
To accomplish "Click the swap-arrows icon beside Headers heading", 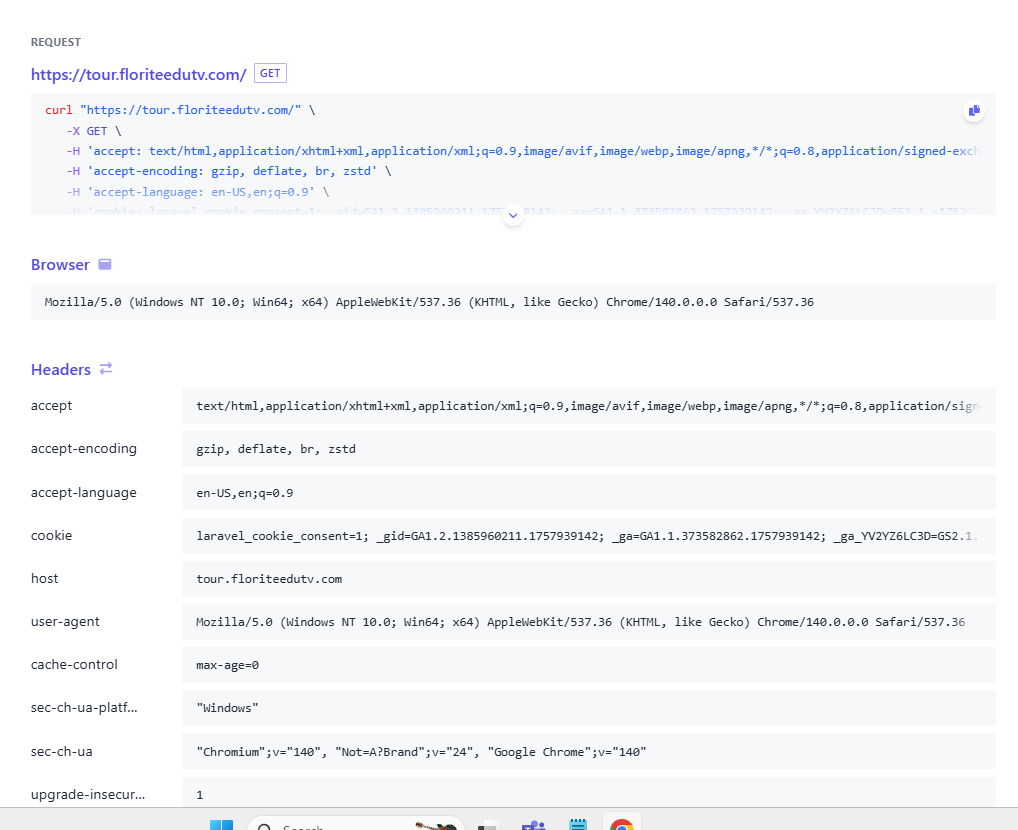I will click(106, 369).
